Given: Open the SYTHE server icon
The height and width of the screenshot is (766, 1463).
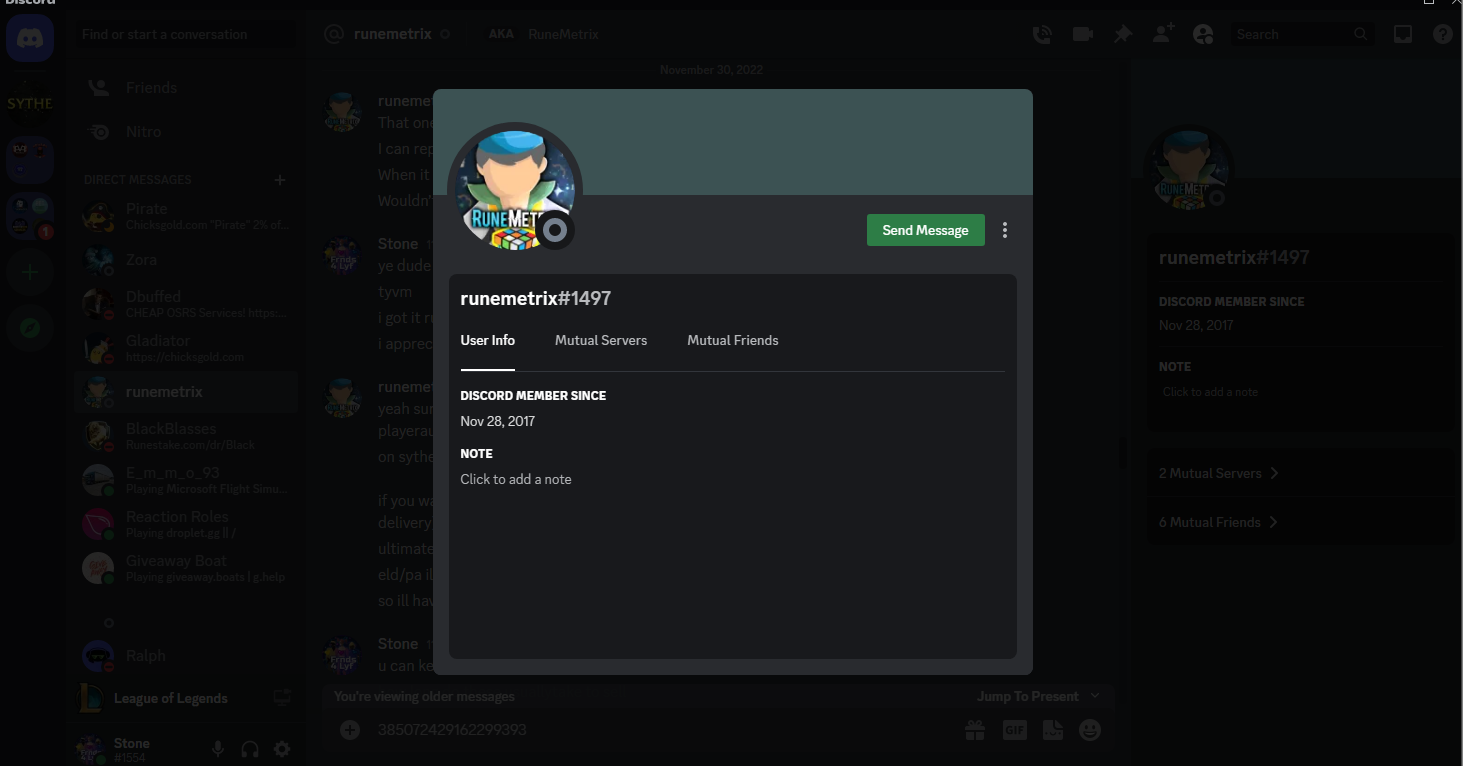Looking at the screenshot, I should (x=30, y=103).
